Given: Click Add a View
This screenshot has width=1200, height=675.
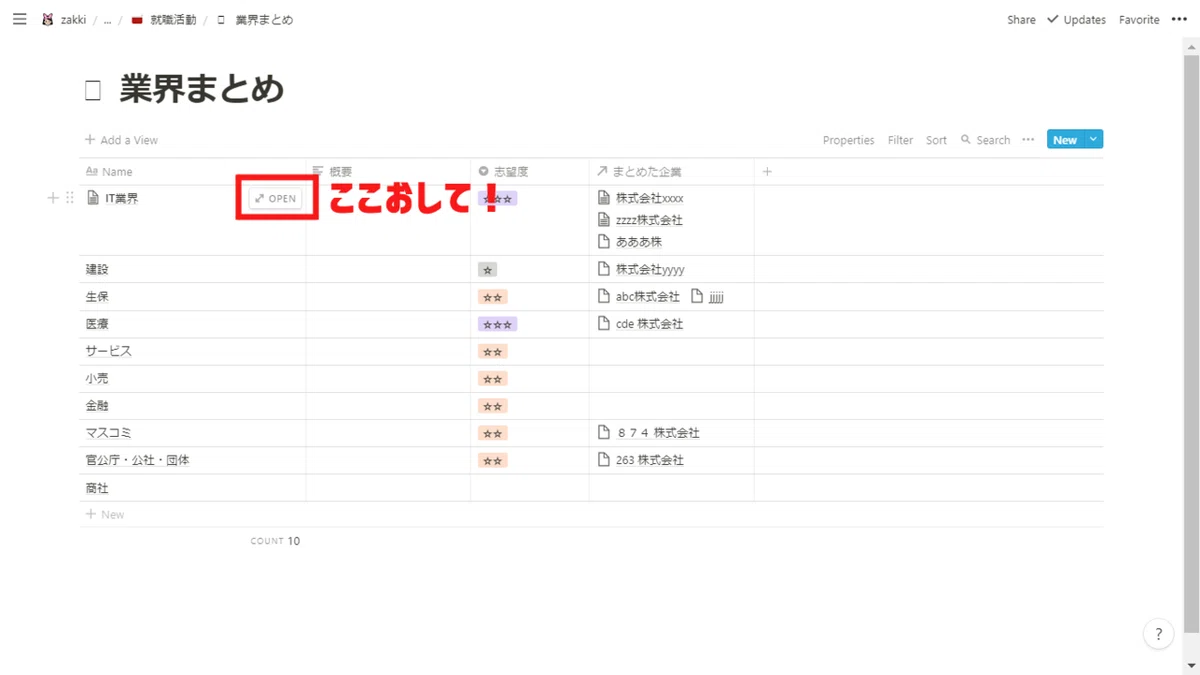Looking at the screenshot, I should pos(121,140).
